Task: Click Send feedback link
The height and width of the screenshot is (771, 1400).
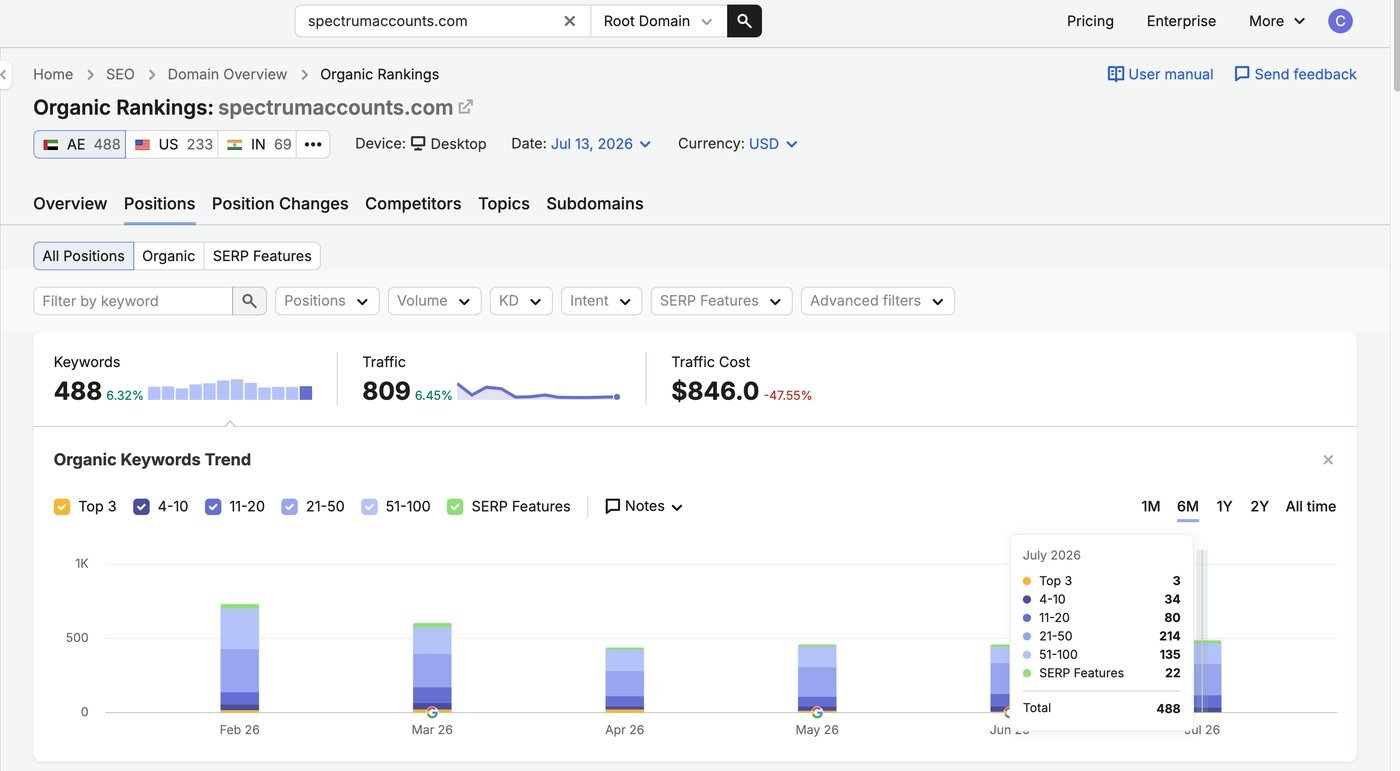Action: tap(1295, 74)
